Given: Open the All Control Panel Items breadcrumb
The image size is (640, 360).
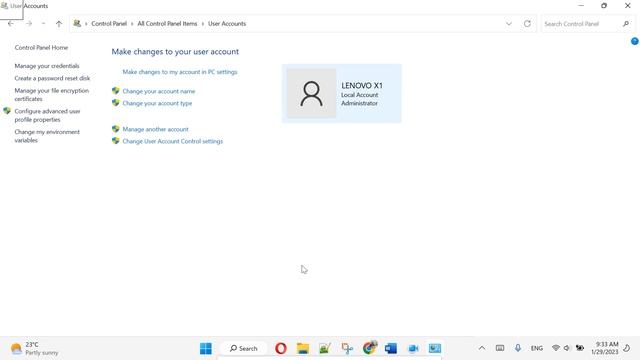Looking at the screenshot, I should click(167, 24).
